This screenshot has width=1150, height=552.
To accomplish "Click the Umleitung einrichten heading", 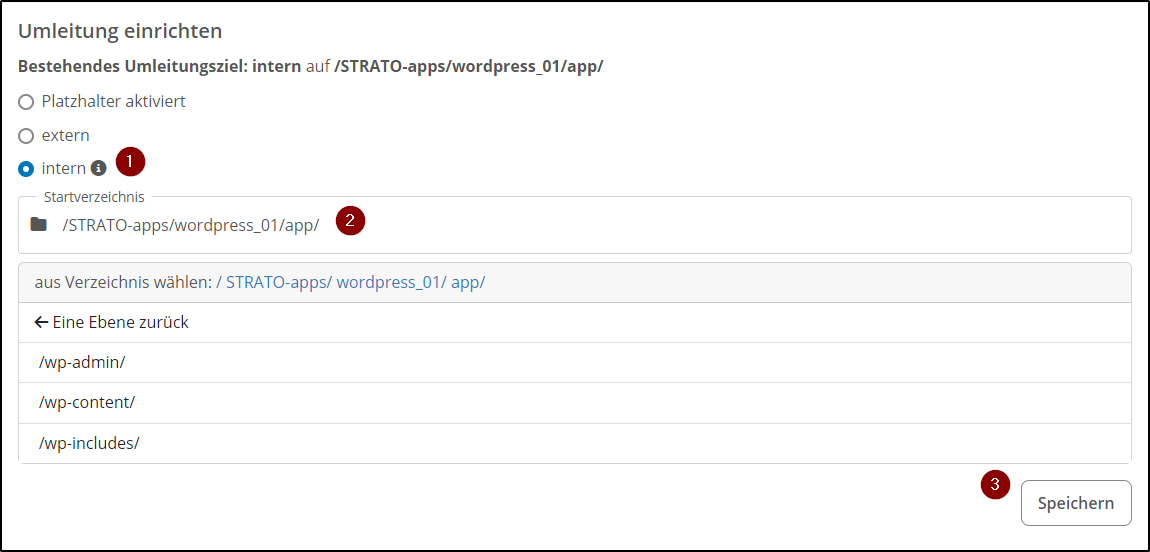I will click(x=120, y=31).
